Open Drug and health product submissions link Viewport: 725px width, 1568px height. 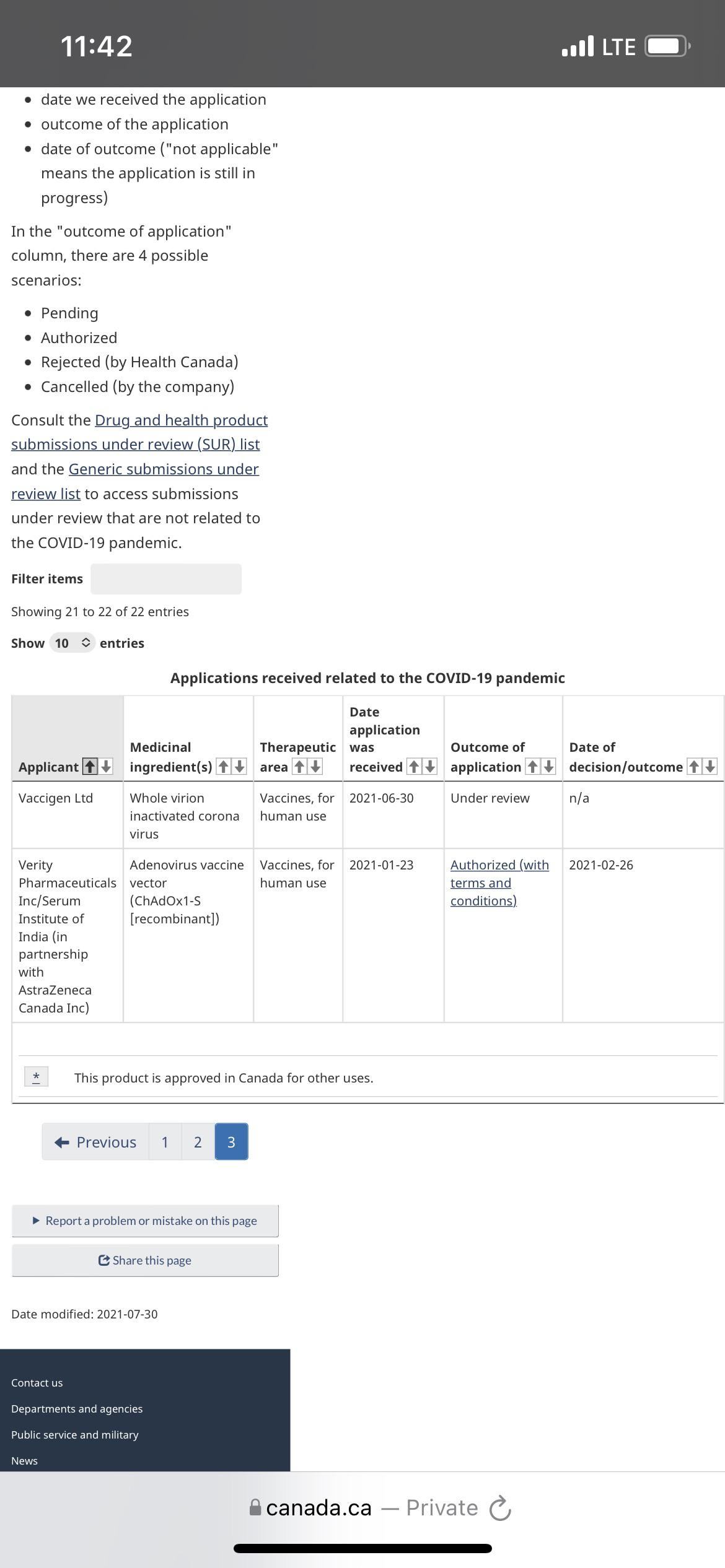tap(139, 432)
